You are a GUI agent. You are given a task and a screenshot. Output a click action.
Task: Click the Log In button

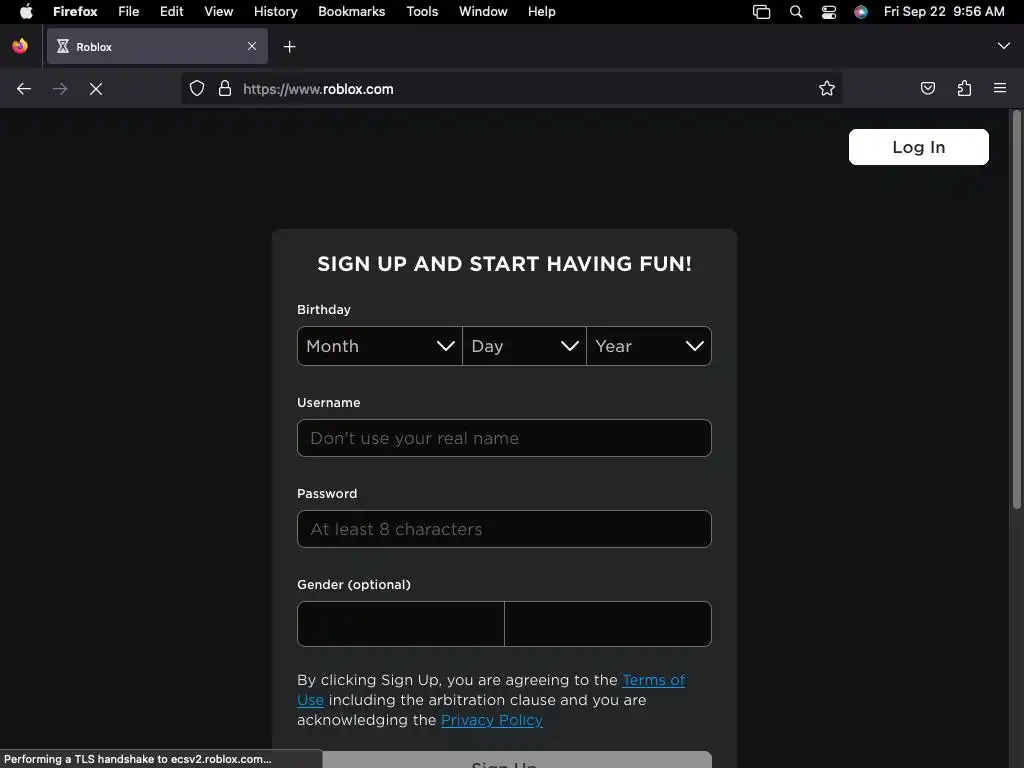click(918, 147)
